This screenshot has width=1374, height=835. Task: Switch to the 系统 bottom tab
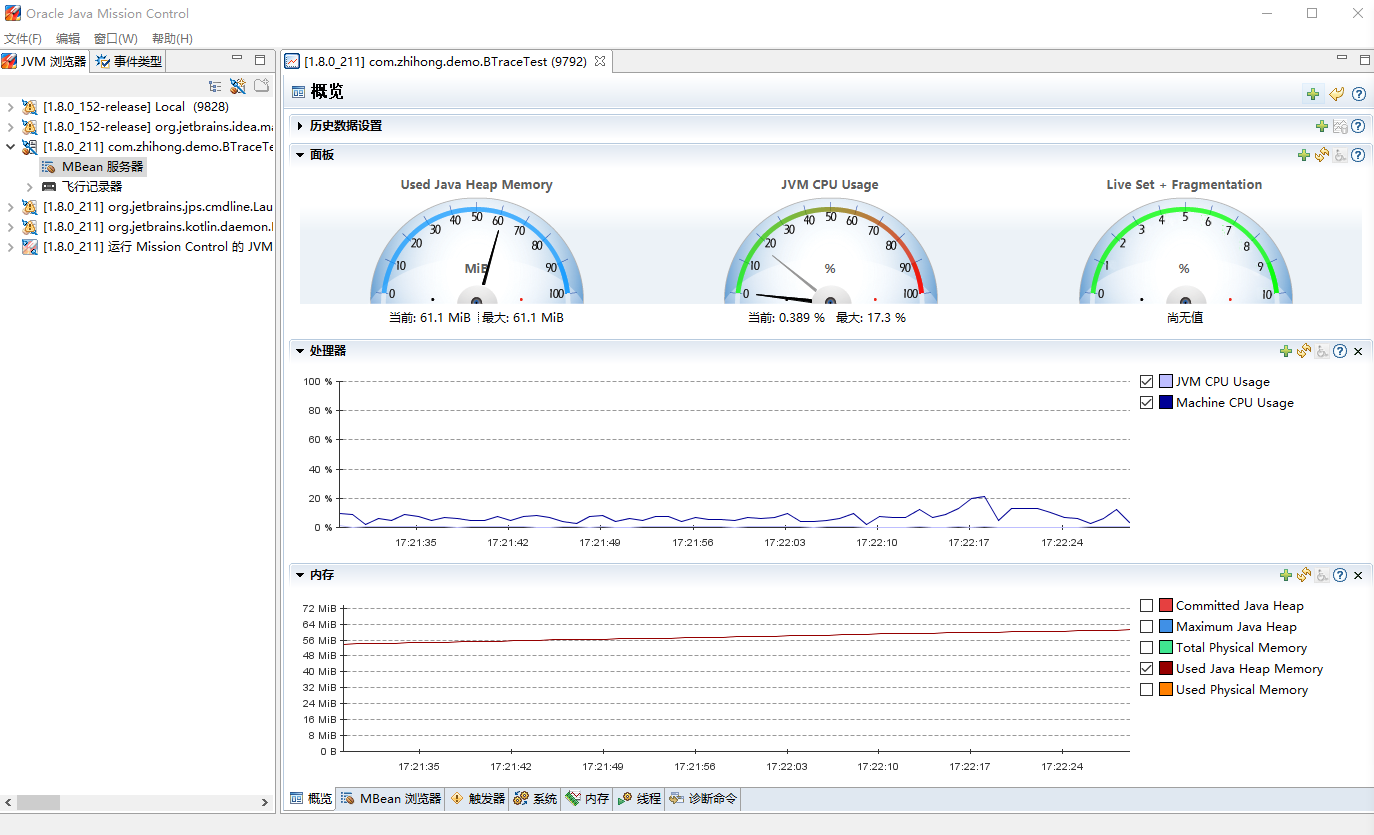tap(536, 798)
